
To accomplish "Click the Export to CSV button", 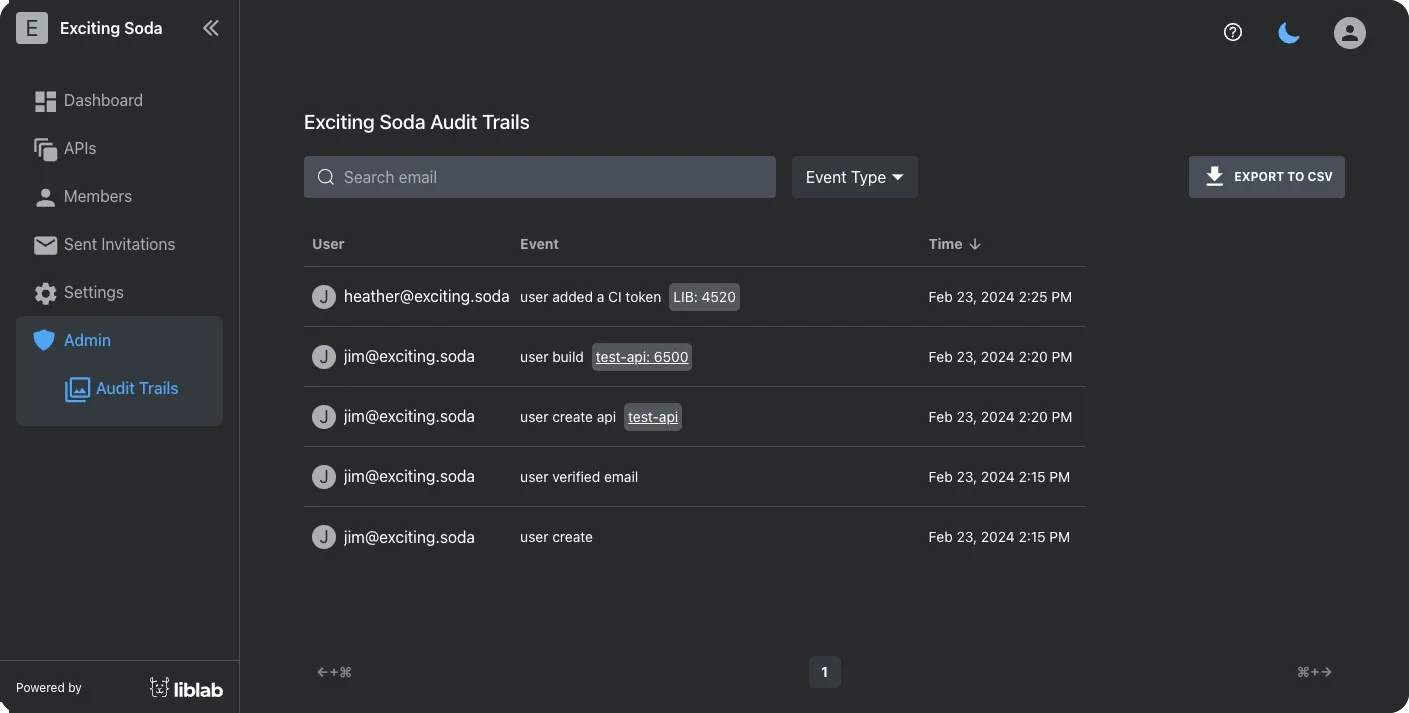I will [x=1266, y=176].
